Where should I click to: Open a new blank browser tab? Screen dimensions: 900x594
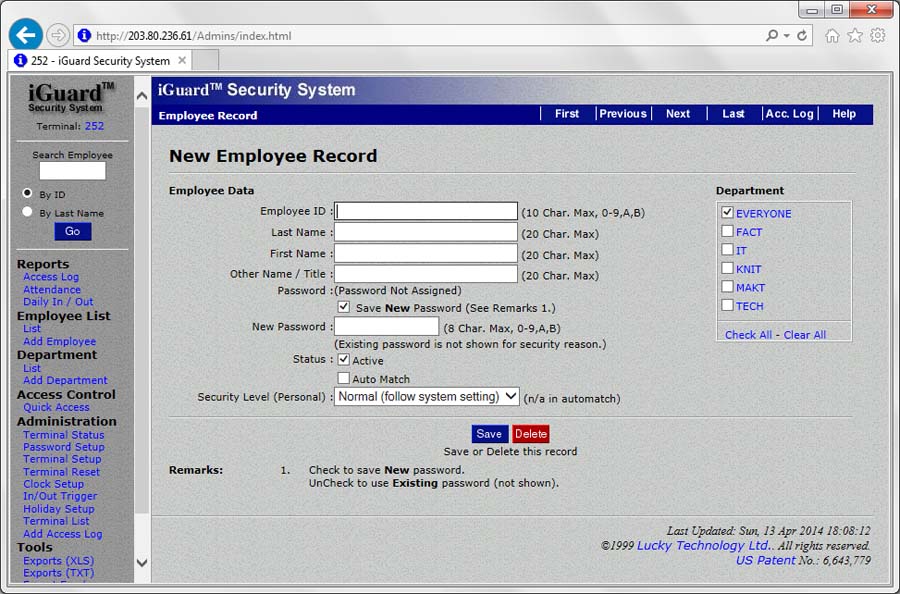[x=205, y=60]
